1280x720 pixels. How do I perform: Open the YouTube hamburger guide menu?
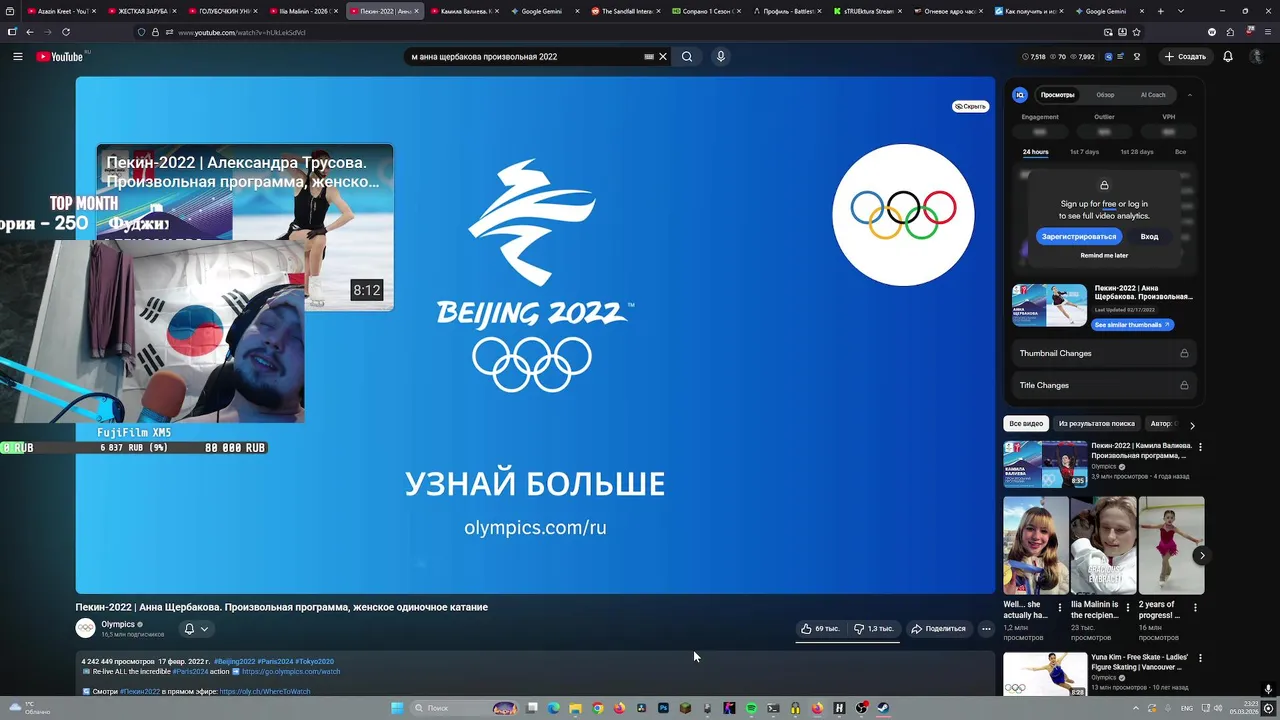(17, 57)
